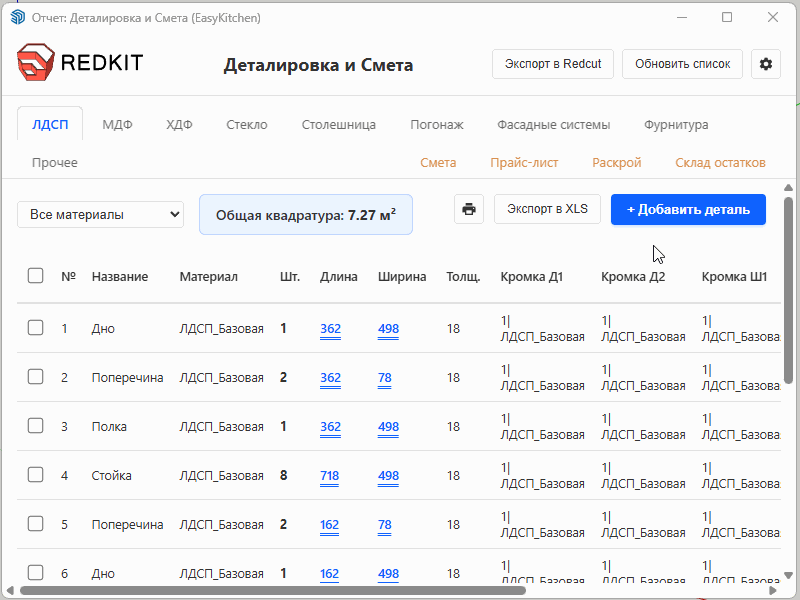Check the box for row 6 Дно
Image resolution: width=800 pixels, height=600 pixels.
(x=35, y=572)
